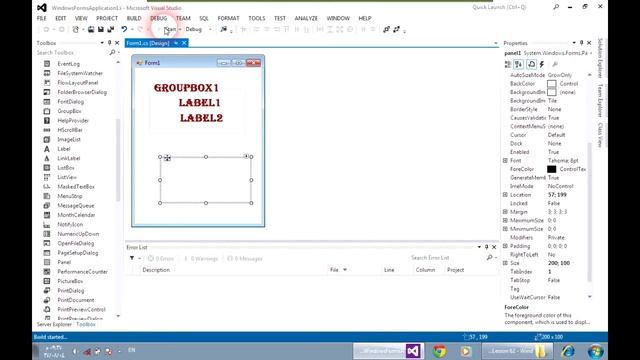Image resolution: width=640 pixels, height=360 pixels.
Task: Switch to the Server Explorer tab
Action: tap(54, 324)
